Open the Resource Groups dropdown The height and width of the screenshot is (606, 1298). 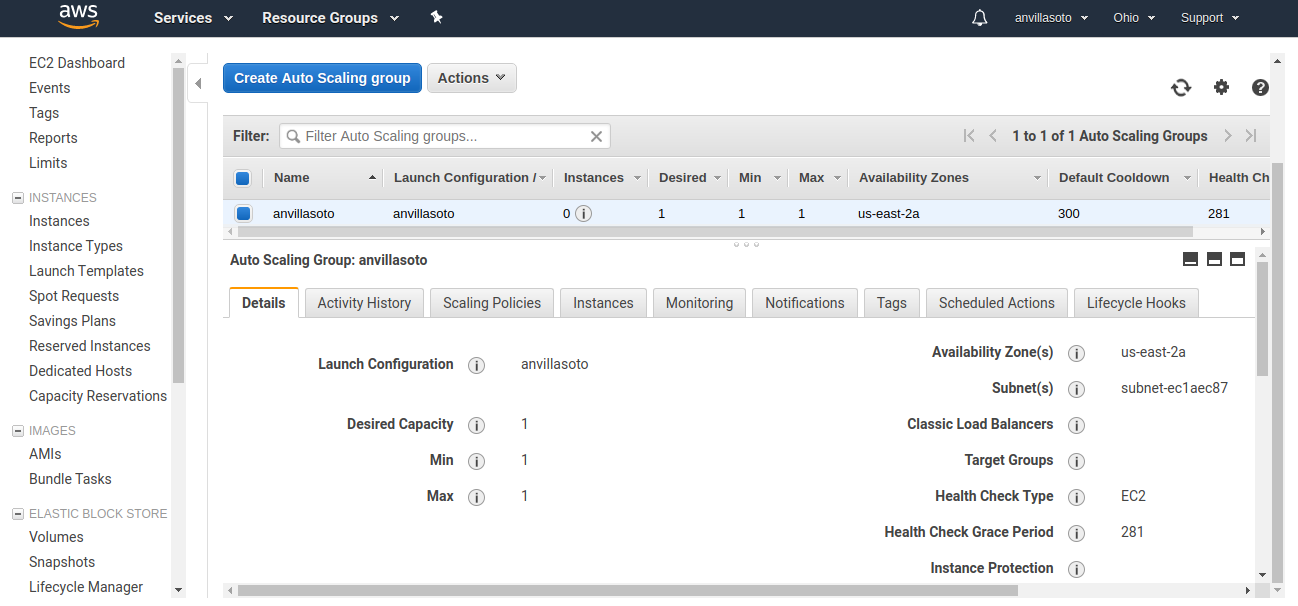tap(330, 18)
